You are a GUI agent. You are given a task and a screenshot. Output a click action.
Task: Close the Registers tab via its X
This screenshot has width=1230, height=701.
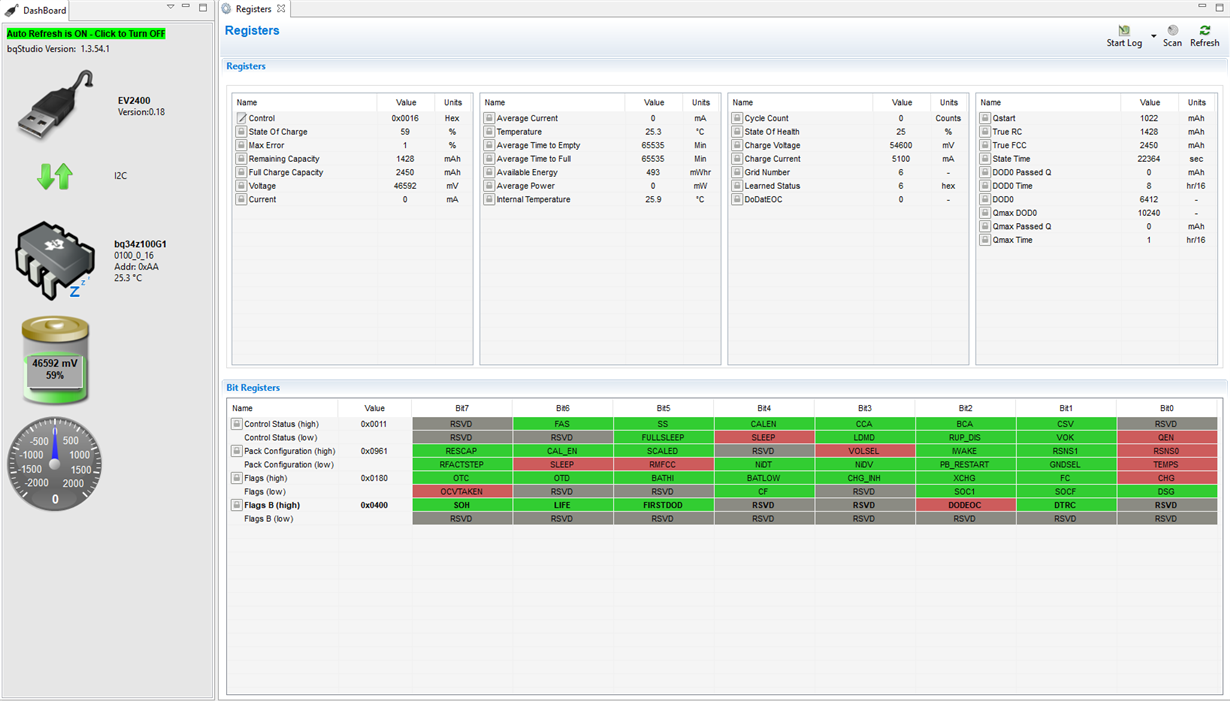click(x=281, y=9)
